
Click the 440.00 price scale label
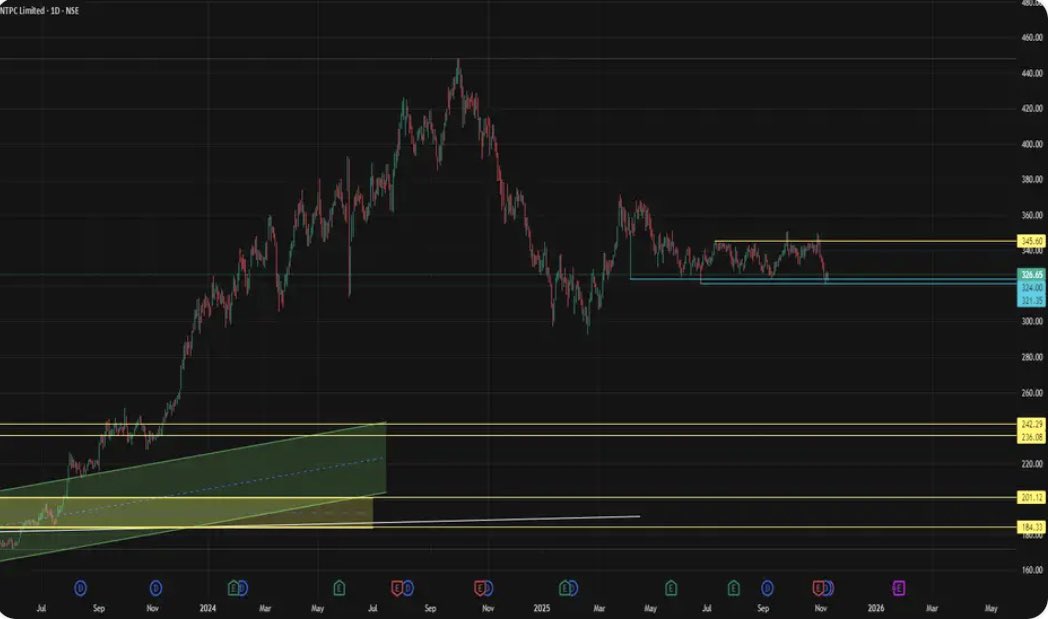[1032, 74]
